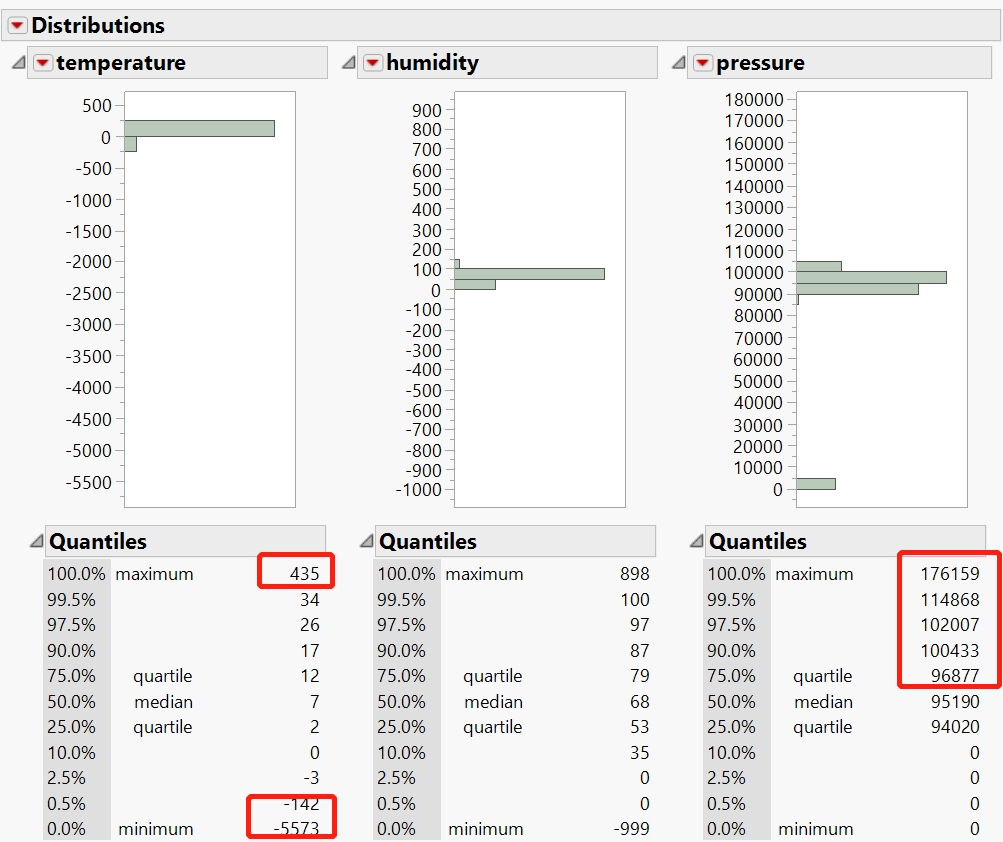Select the Distributions title bar

point(502,26)
